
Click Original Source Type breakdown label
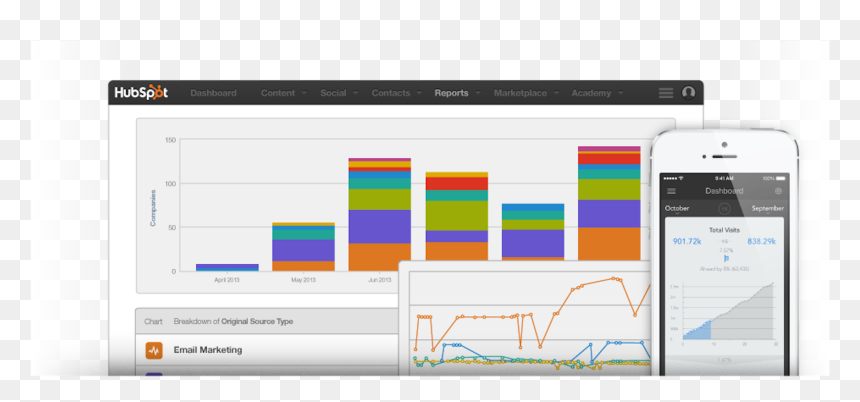[x=257, y=321]
